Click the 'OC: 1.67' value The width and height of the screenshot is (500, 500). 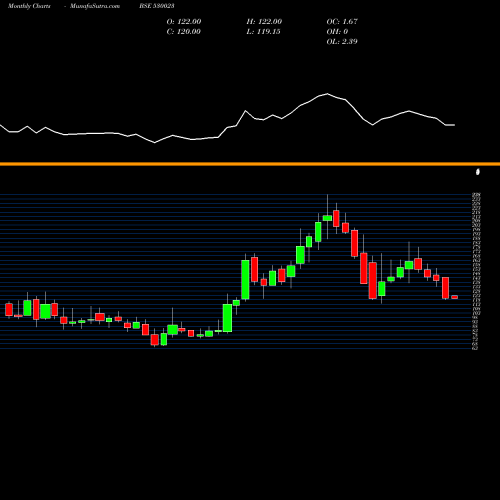coord(342,21)
